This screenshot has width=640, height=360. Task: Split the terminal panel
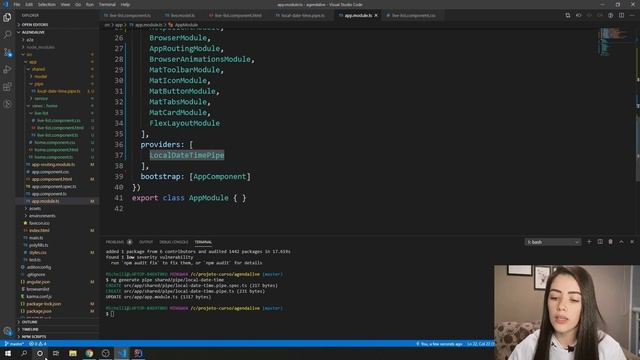click(x=600, y=242)
